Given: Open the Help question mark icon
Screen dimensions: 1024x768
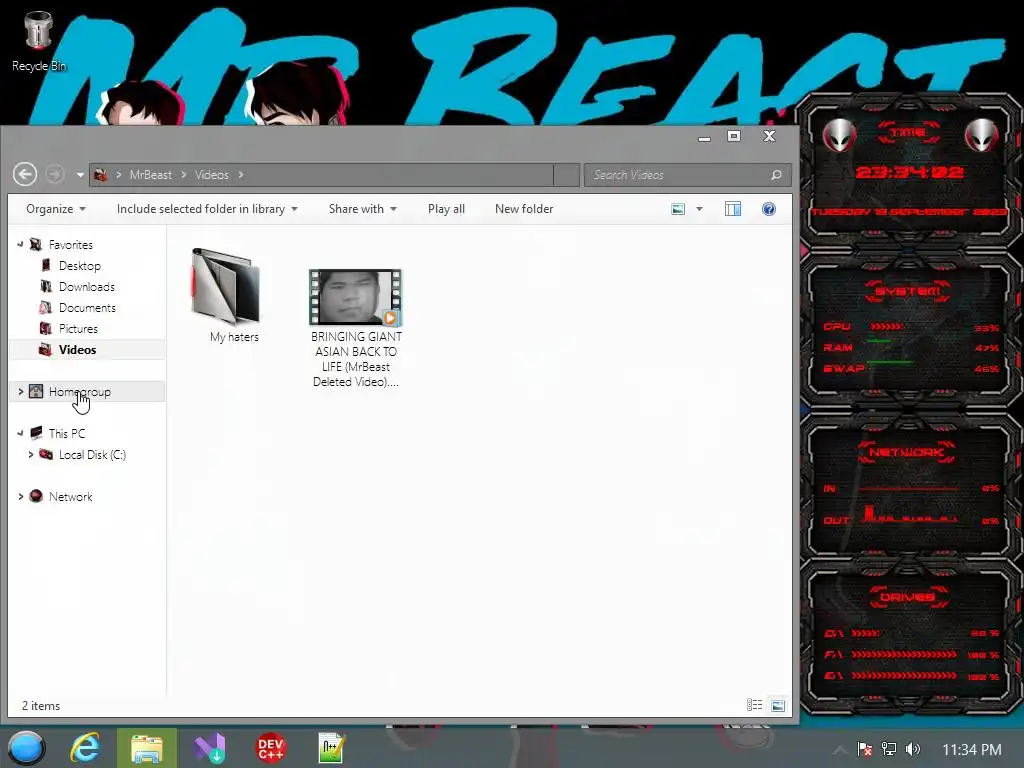Looking at the screenshot, I should [769, 209].
